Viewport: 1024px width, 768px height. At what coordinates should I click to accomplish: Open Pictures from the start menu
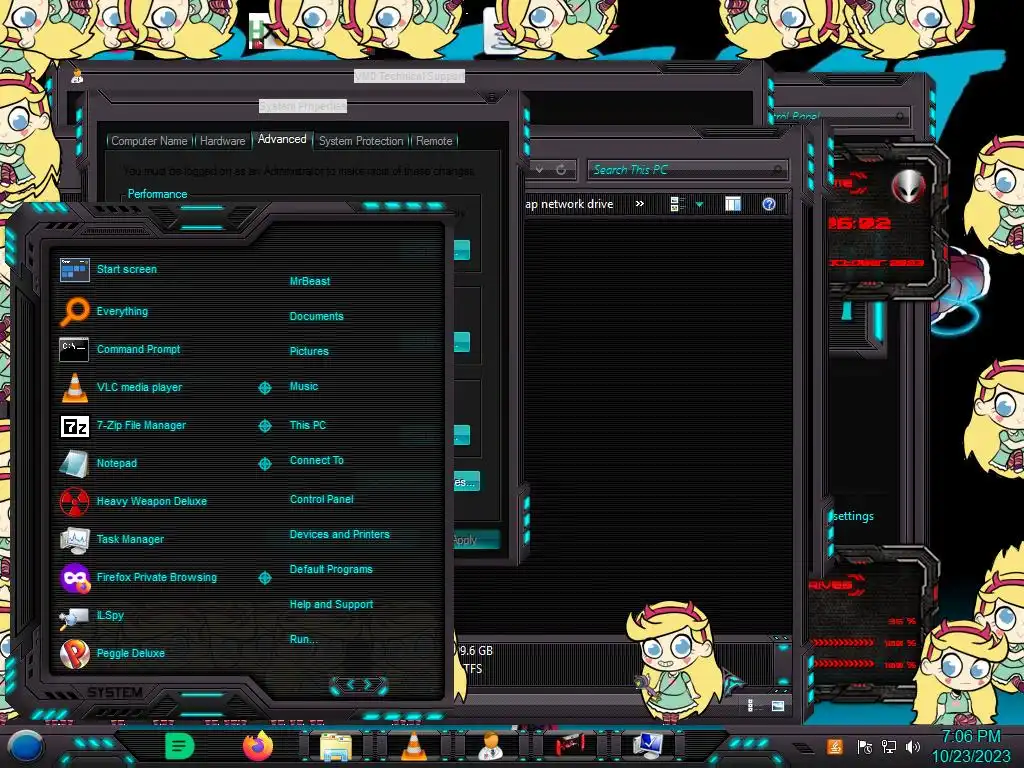pos(309,351)
